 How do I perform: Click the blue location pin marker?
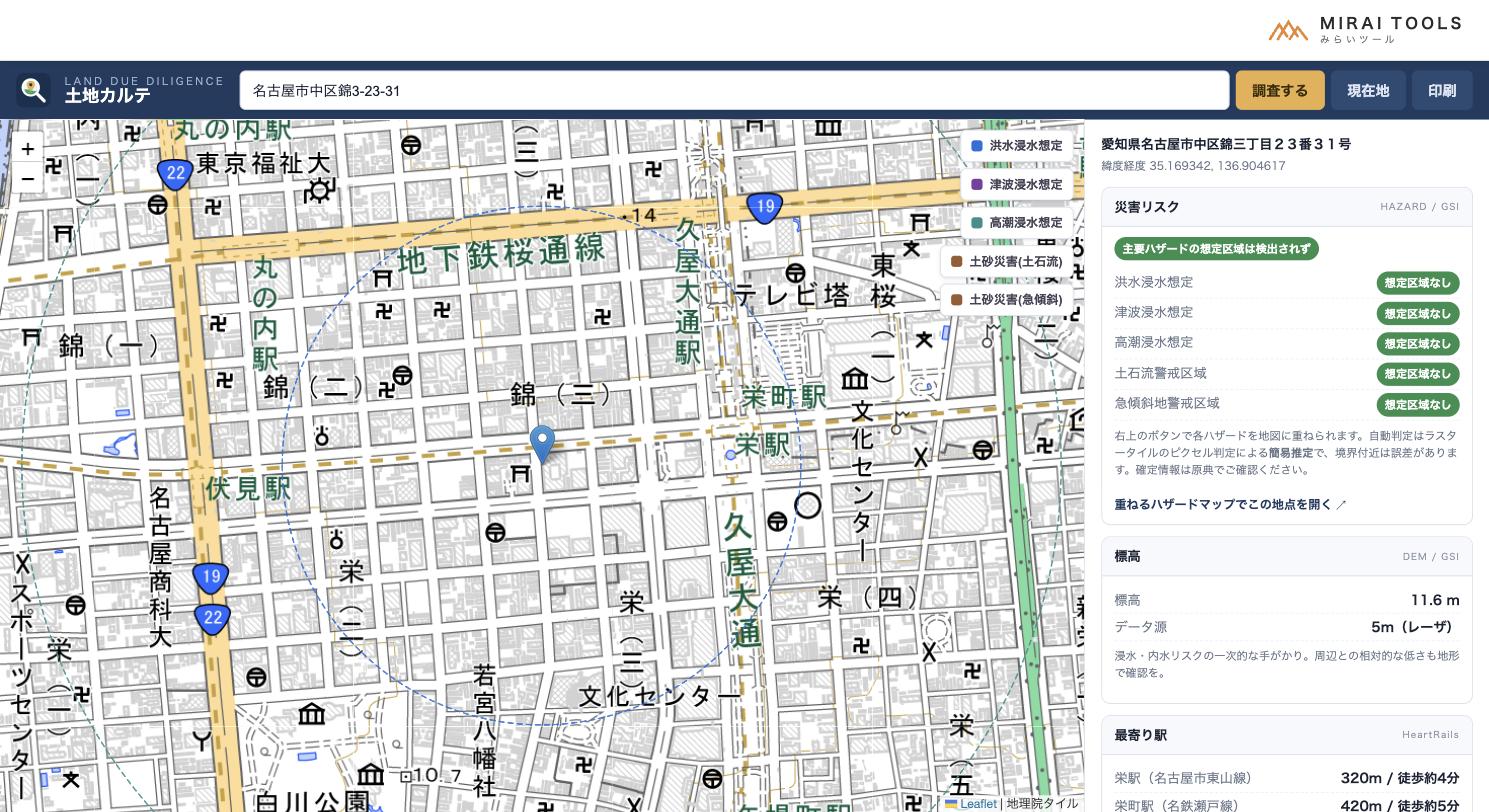pyautogui.click(x=542, y=445)
